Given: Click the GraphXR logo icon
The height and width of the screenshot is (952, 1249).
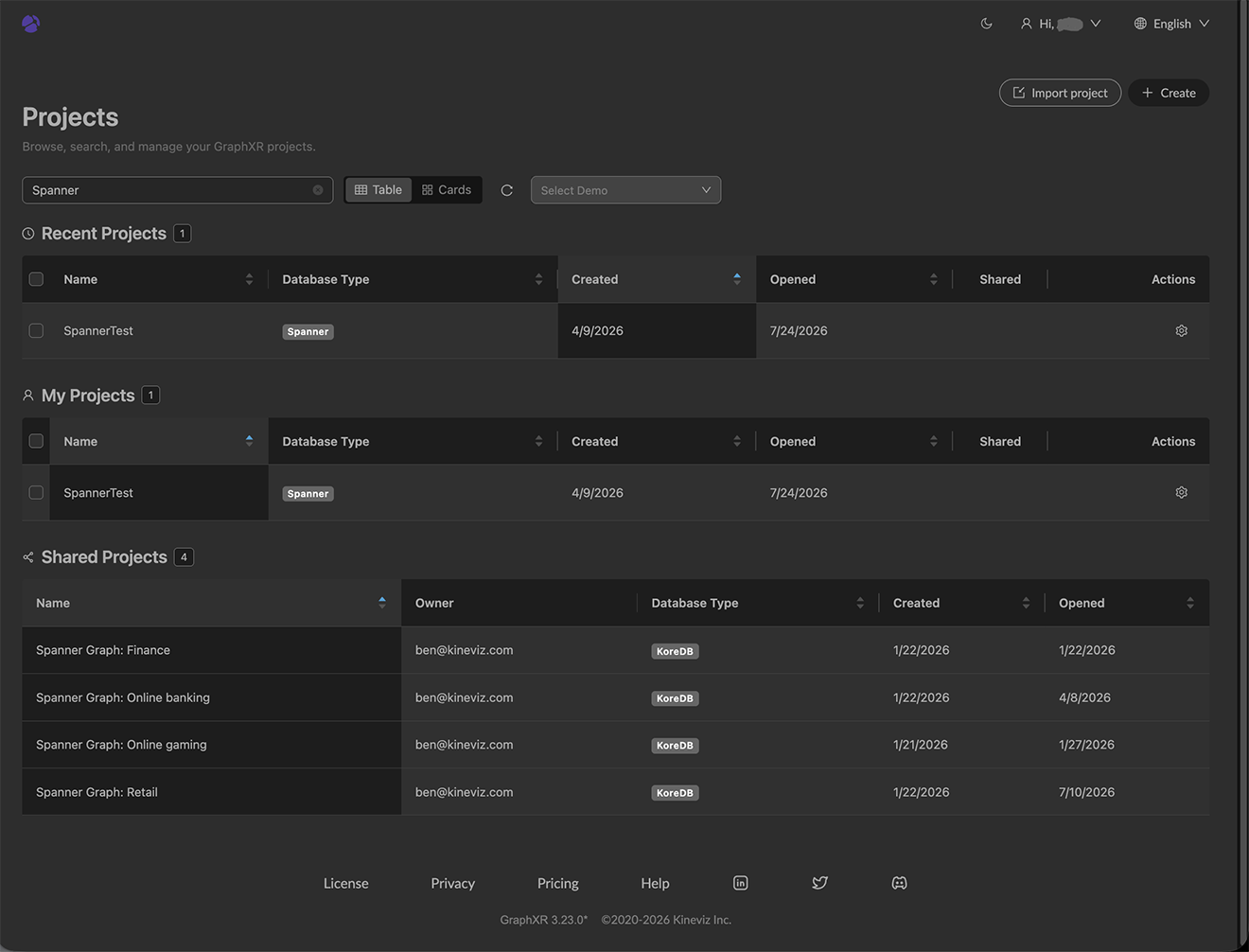Looking at the screenshot, I should [x=31, y=24].
